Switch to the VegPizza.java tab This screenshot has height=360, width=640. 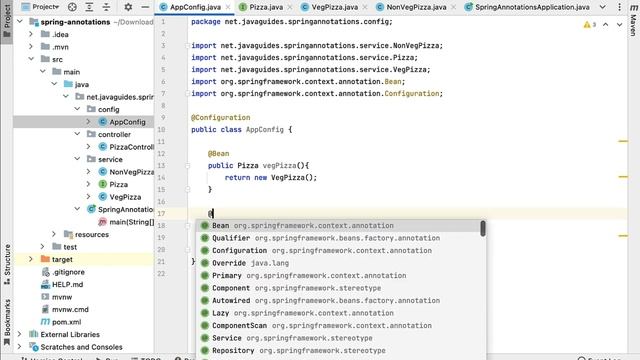coord(330,7)
